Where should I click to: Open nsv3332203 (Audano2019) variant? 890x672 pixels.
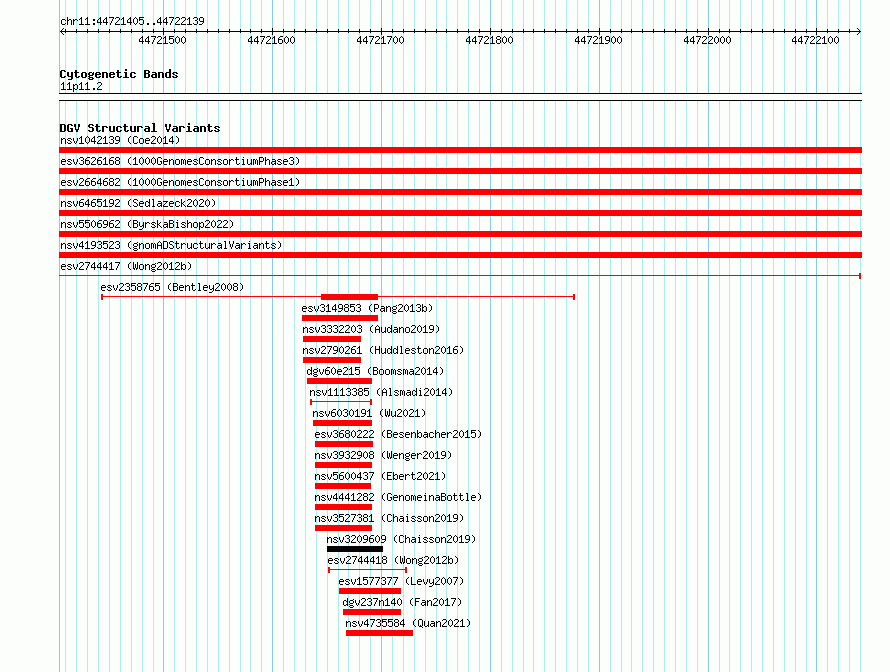click(371, 329)
